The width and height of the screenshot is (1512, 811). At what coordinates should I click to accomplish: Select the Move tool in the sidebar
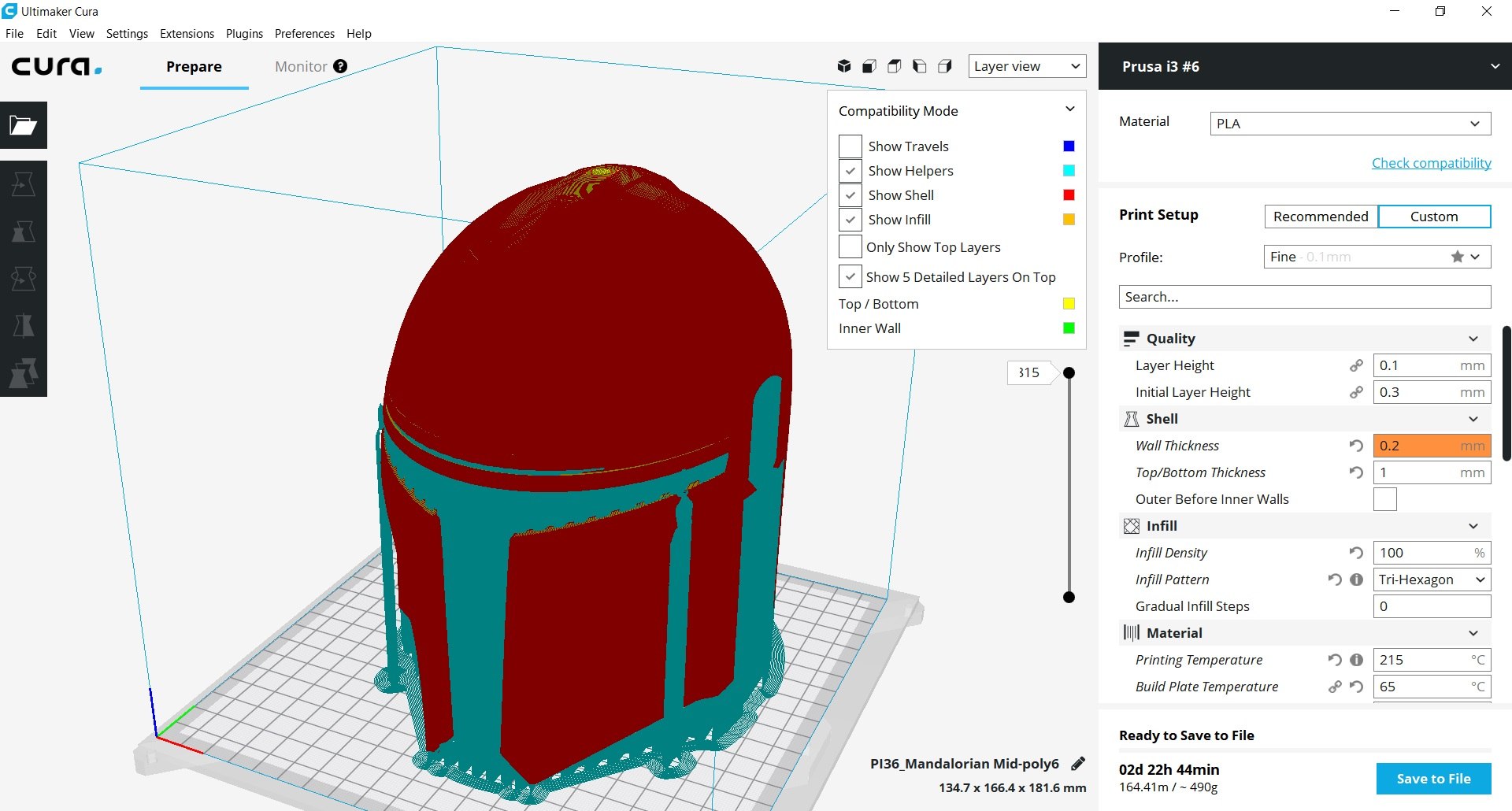coord(24,184)
